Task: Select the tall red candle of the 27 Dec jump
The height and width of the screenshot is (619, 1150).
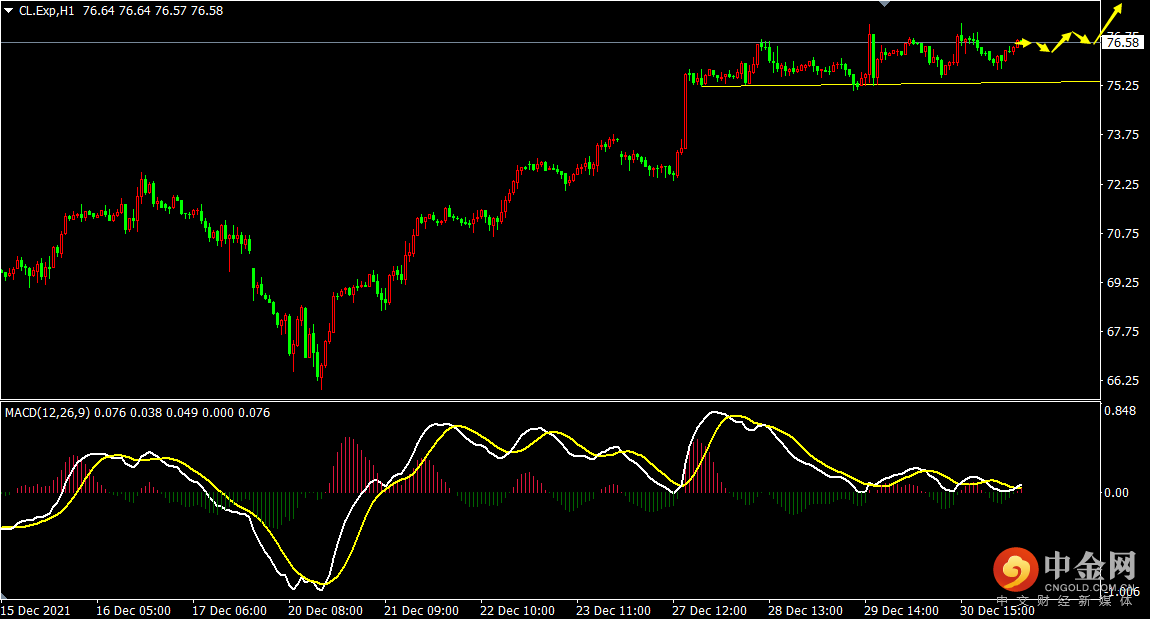Action: [686, 111]
